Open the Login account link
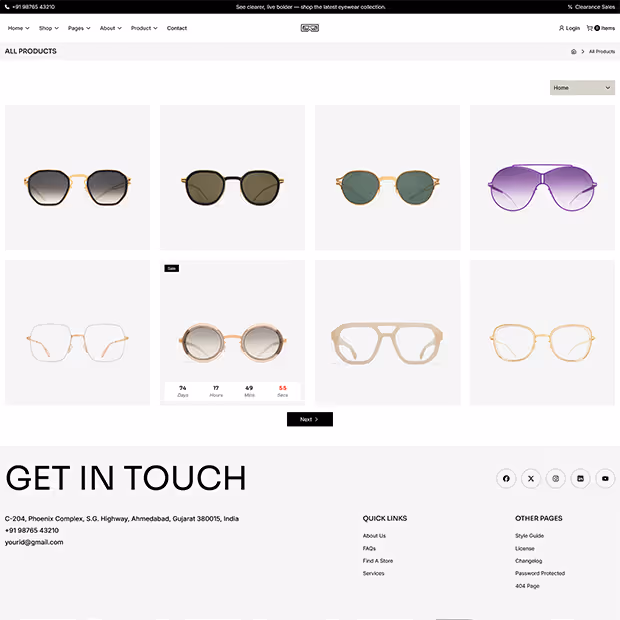620x620 pixels. point(569,28)
